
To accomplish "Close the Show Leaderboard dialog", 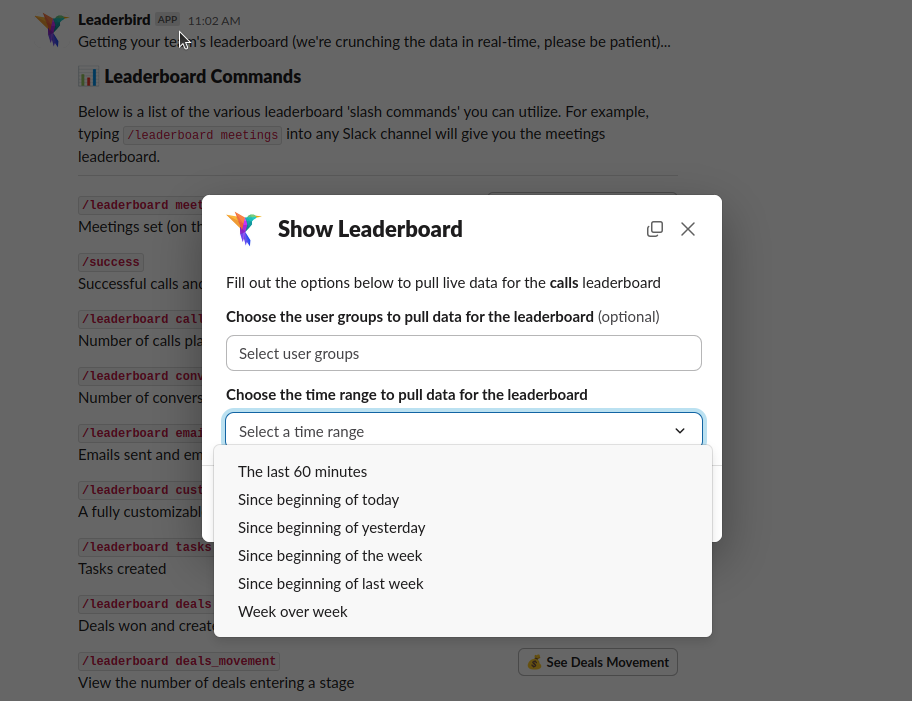I will [x=688, y=229].
